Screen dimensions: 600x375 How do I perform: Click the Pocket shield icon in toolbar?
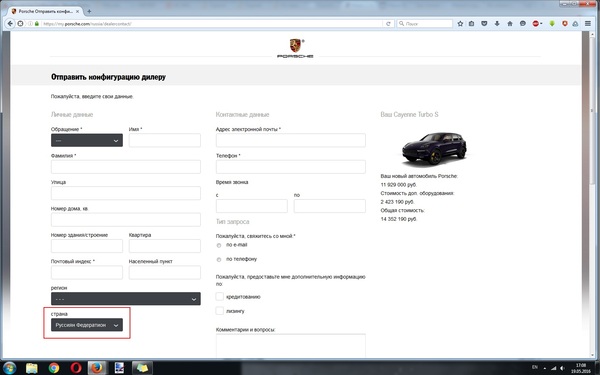coord(484,23)
